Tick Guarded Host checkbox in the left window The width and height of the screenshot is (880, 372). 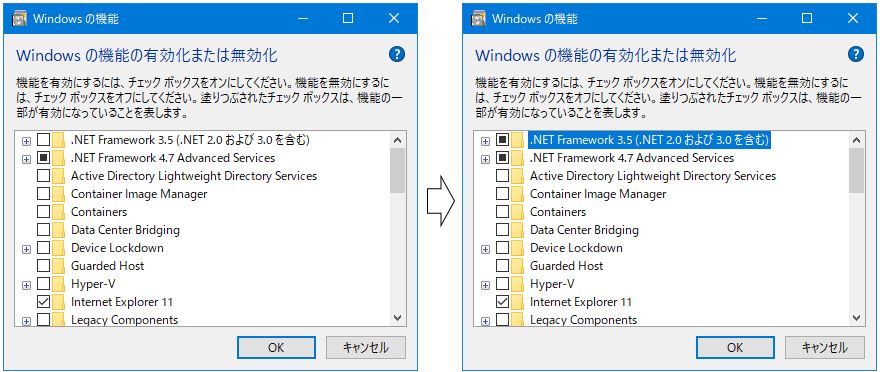(43, 266)
